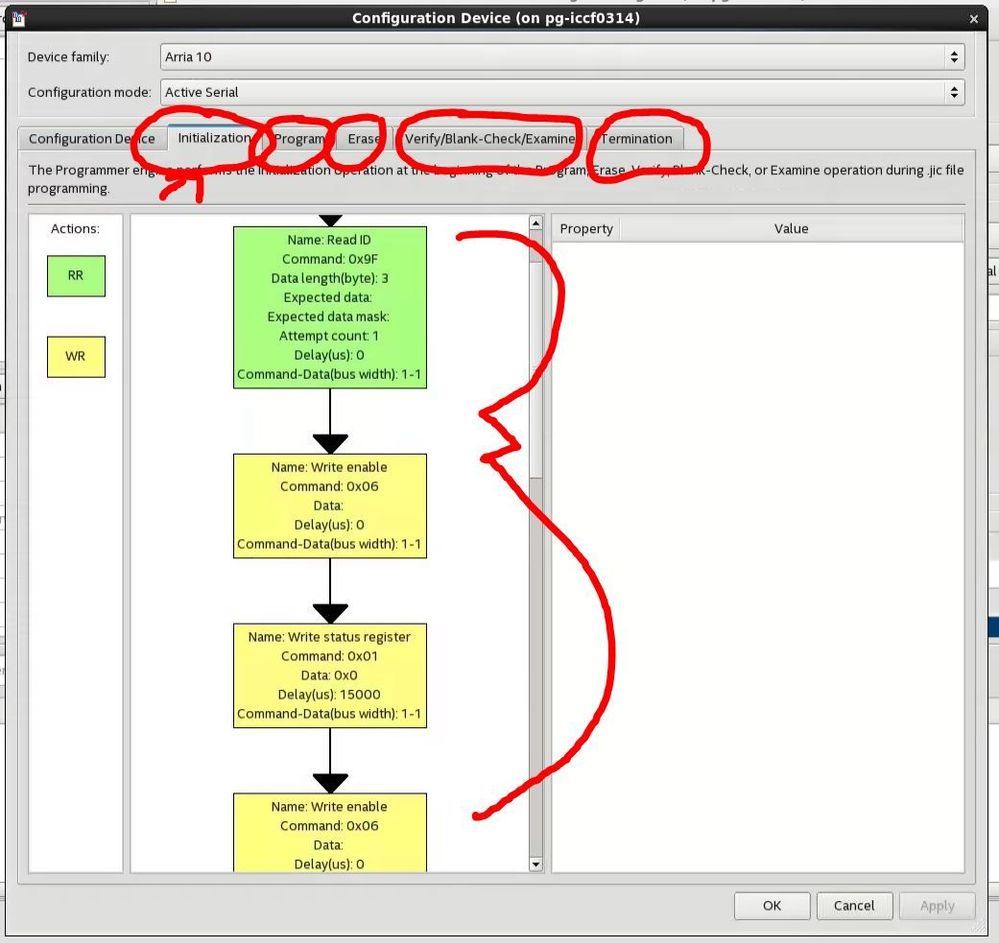Click the Cancel button
This screenshot has height=943, width=999.
854,905
